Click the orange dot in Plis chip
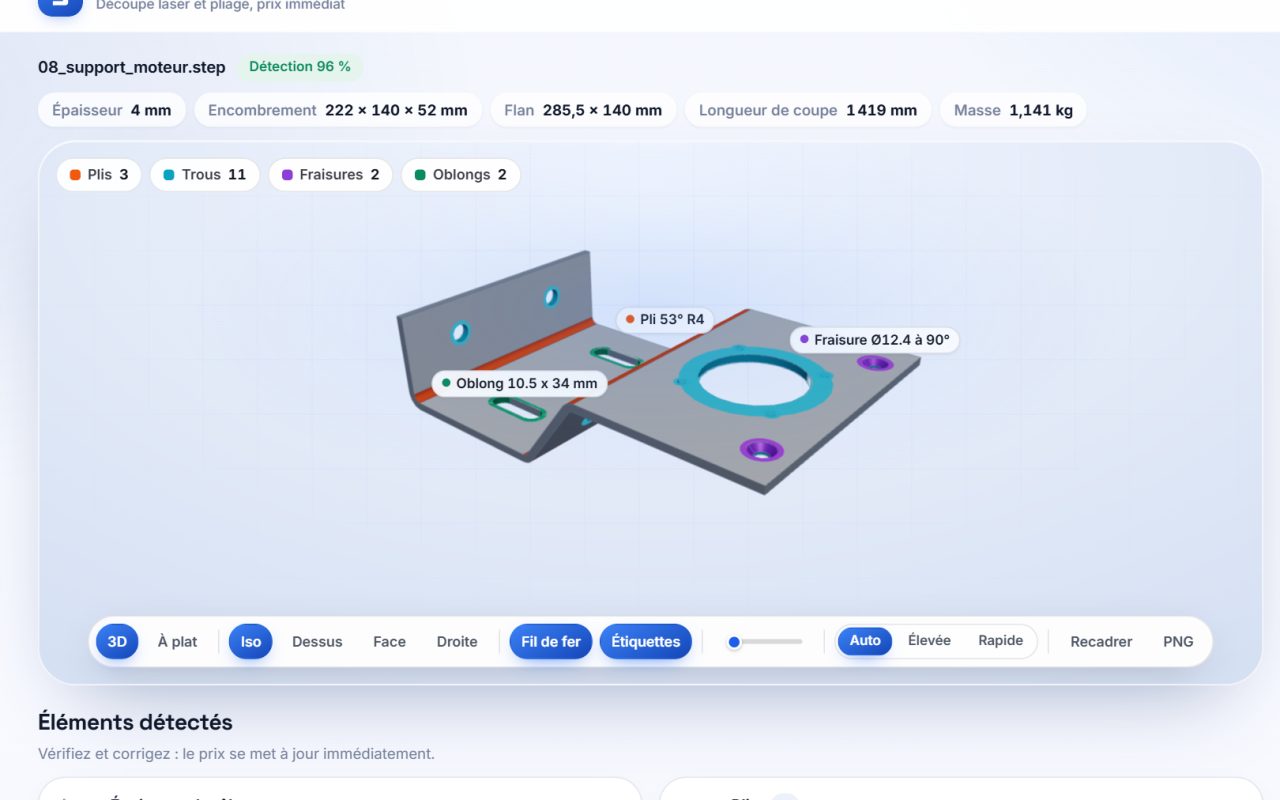Screen dimensions: 1280x800 (x=75, y=175)
